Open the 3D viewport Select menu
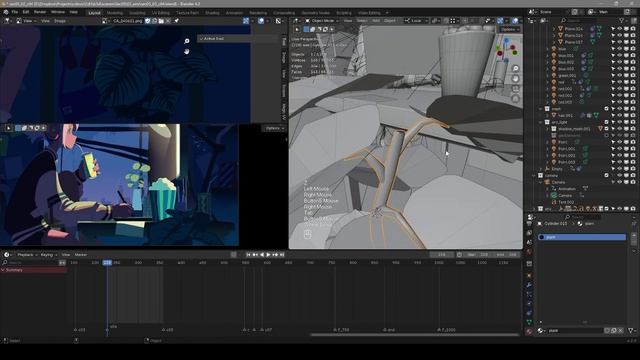The width and height of the screenshot is (640, 360). [362, 20]
